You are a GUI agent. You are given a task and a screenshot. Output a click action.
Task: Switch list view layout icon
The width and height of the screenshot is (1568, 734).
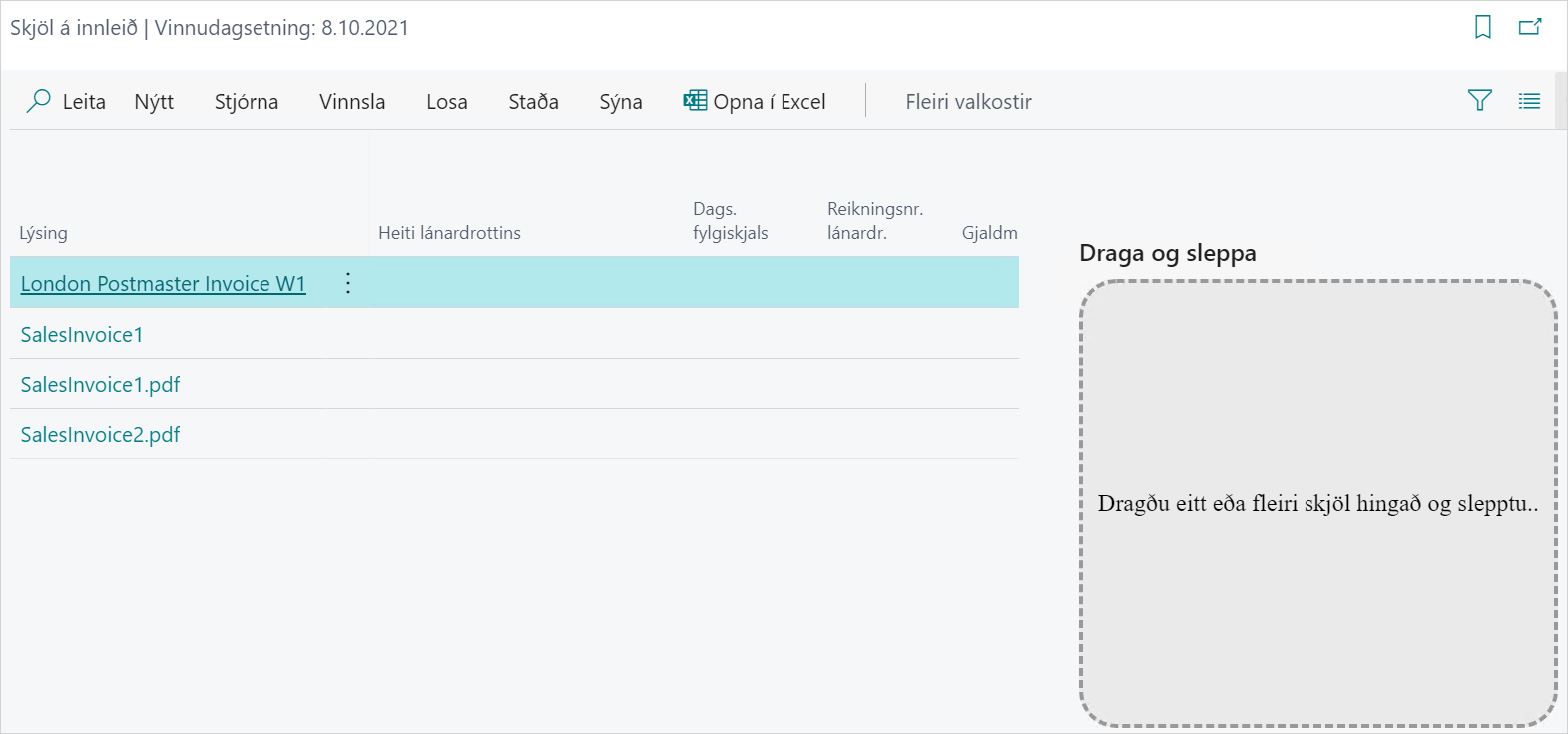pyautogui.click(x=1529, y=101)
